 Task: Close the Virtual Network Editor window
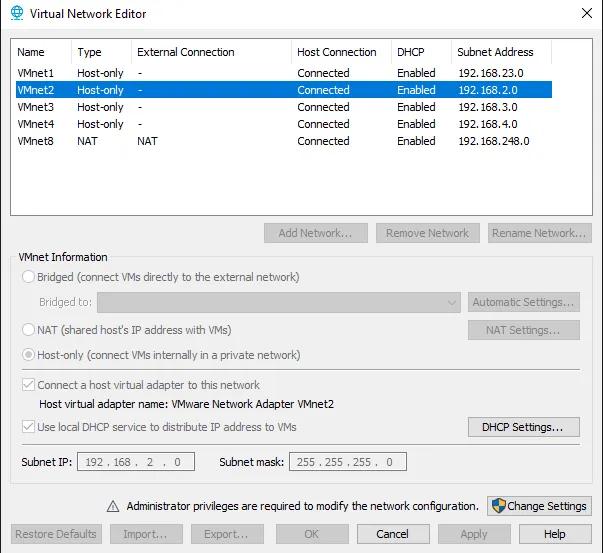coord(587,13)
